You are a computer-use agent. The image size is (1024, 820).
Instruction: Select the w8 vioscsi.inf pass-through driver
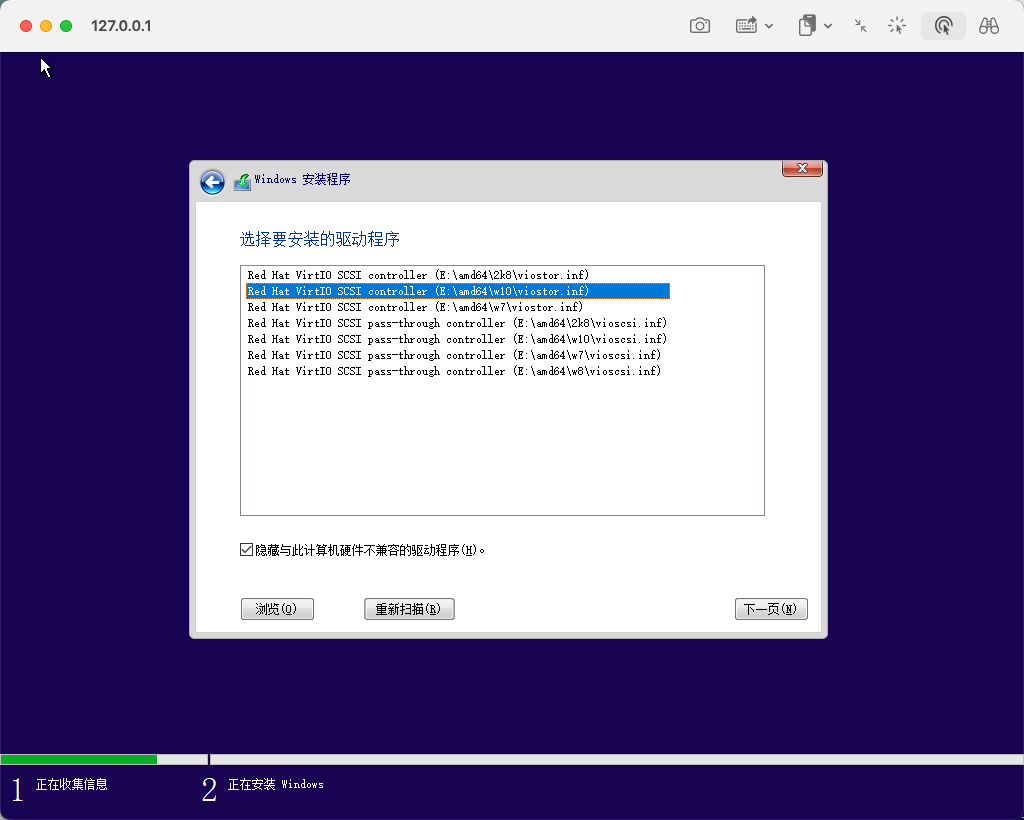(x=454, y=371)
